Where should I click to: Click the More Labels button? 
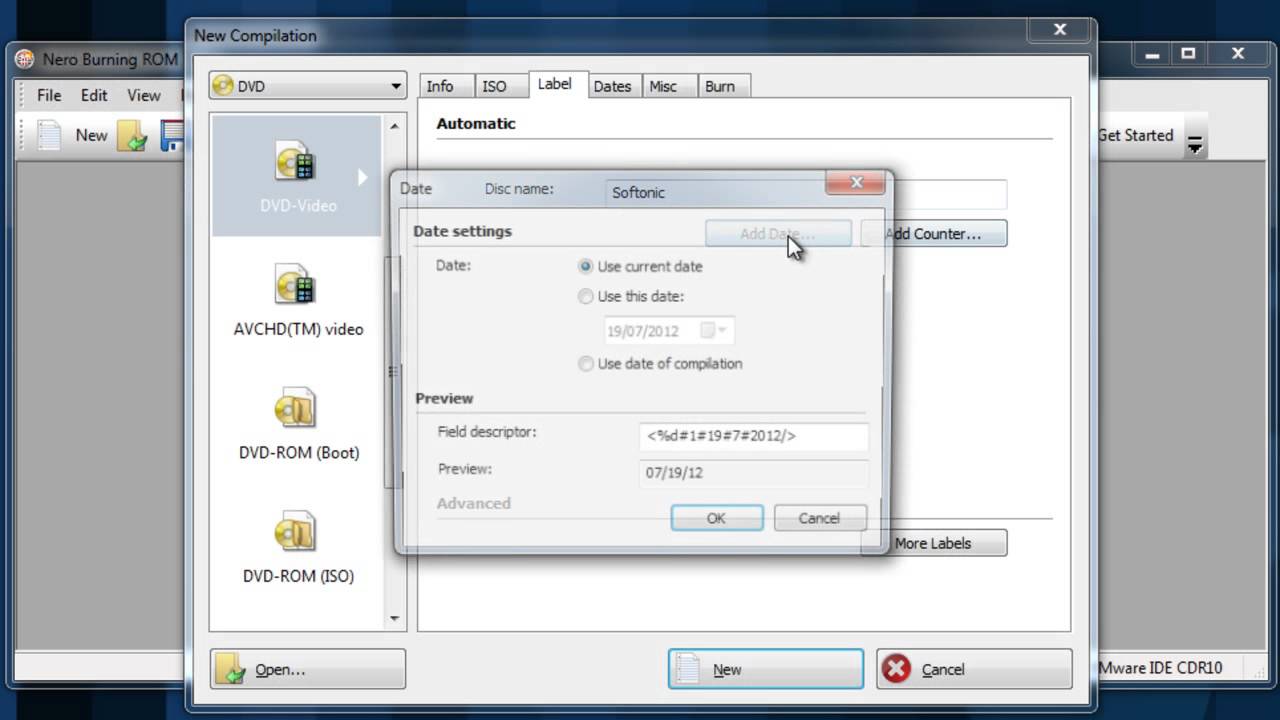(x=933, y=543)
